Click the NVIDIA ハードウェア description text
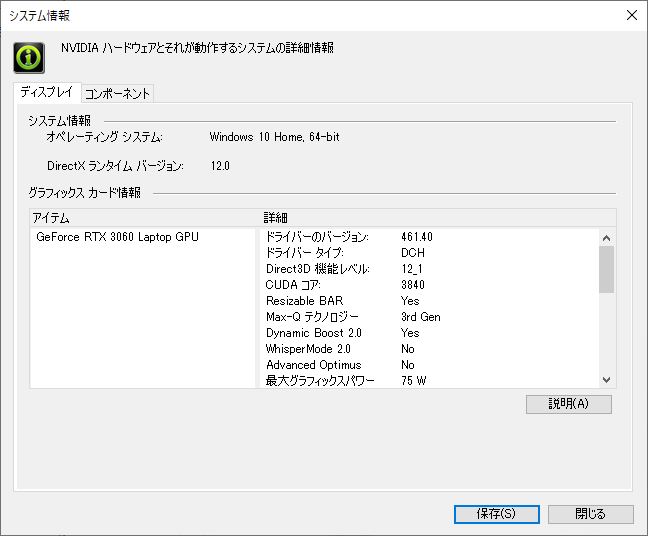 [x=197, y=48]
